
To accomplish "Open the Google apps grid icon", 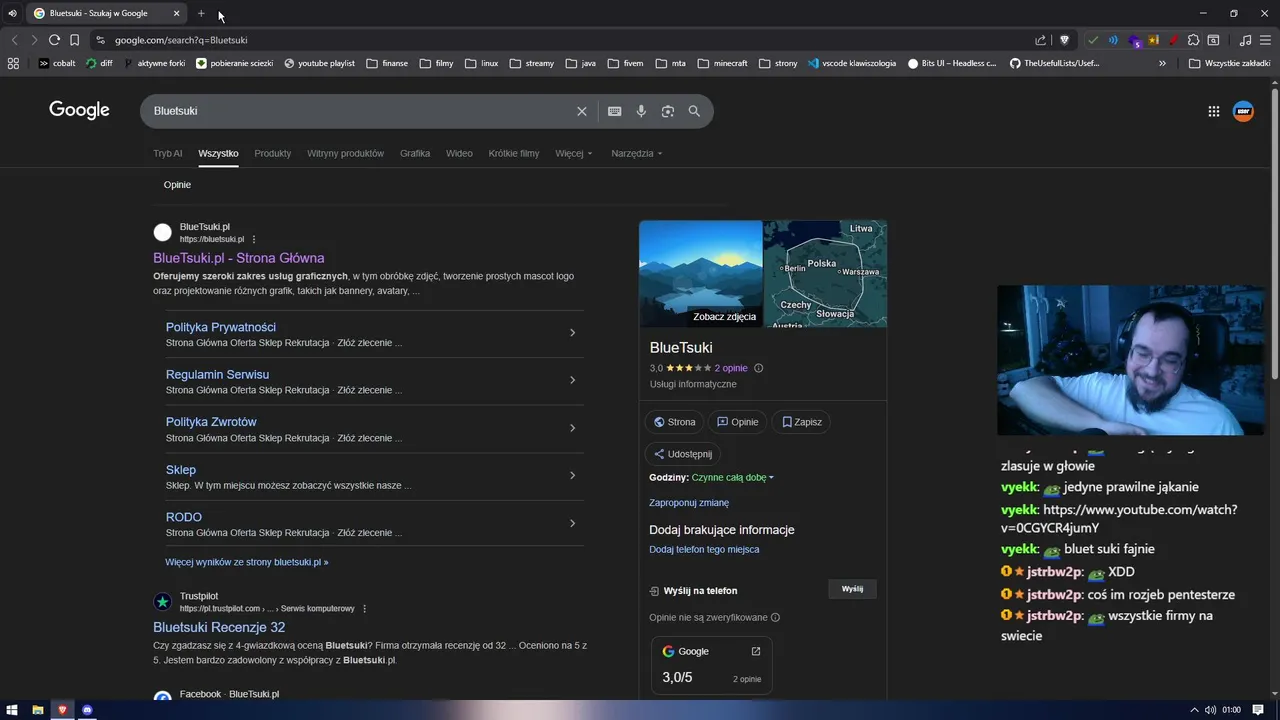I will [1213, 111].
